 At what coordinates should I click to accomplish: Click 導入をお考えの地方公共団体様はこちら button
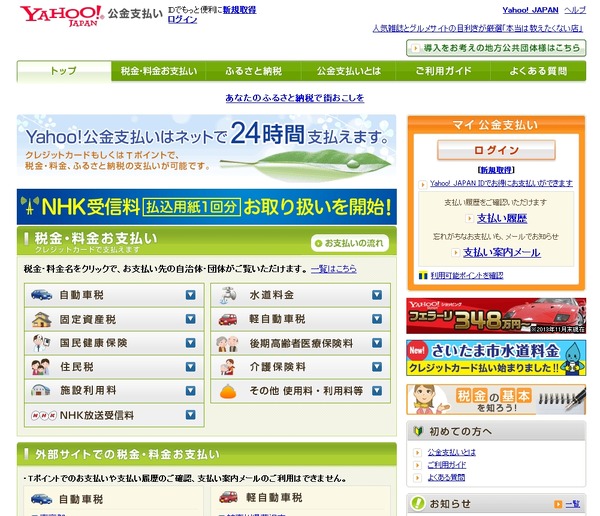coord(496,48)
